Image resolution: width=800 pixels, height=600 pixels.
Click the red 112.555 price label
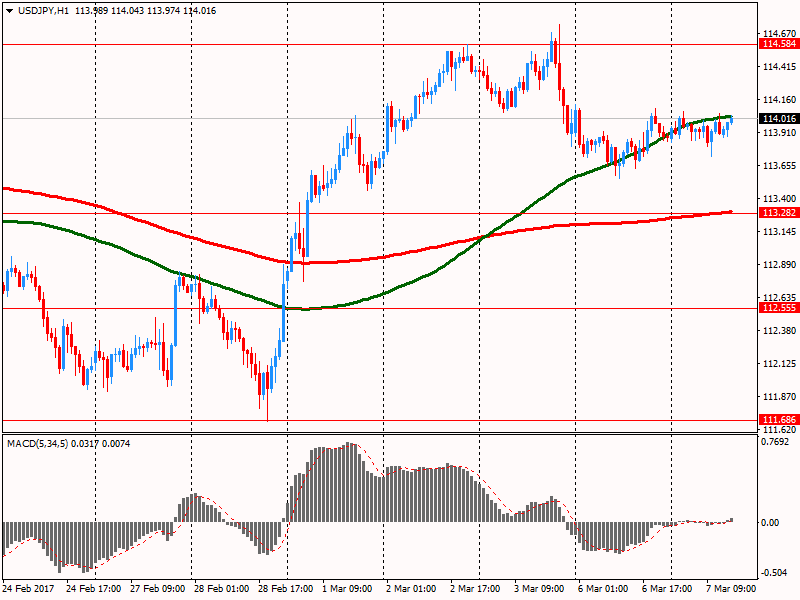[x=778, y=309]
